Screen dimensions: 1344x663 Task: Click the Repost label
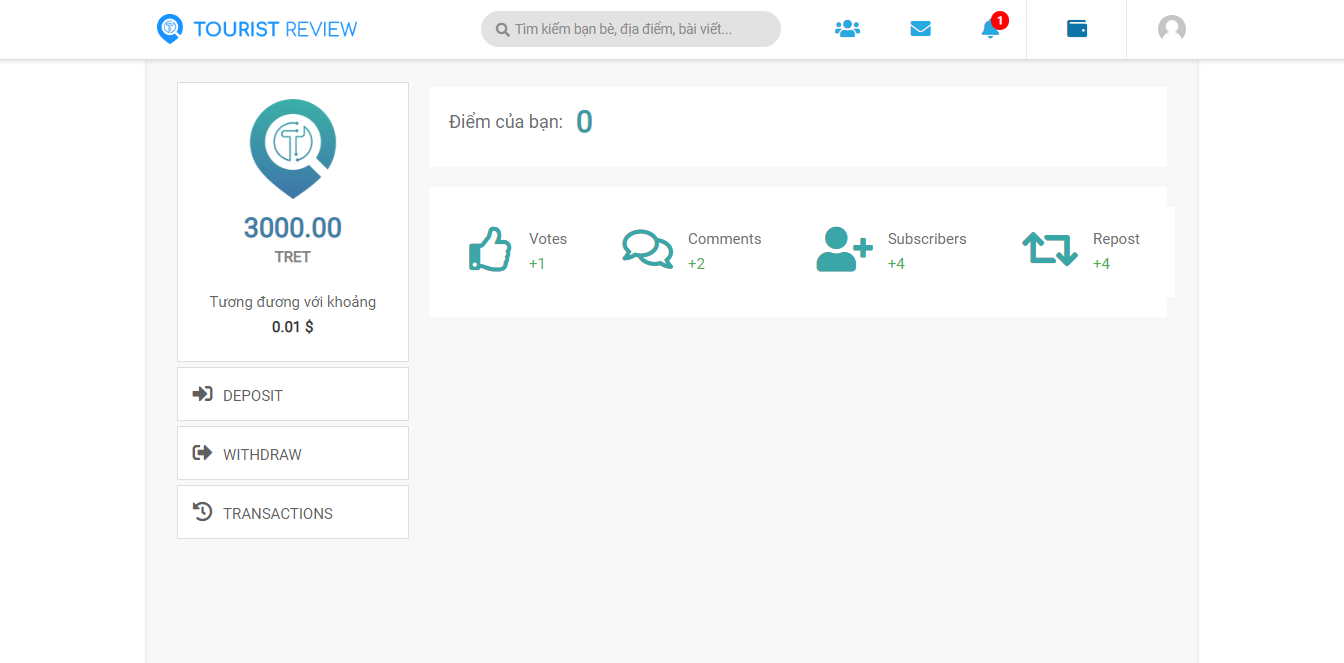(x=1116, y=239)
